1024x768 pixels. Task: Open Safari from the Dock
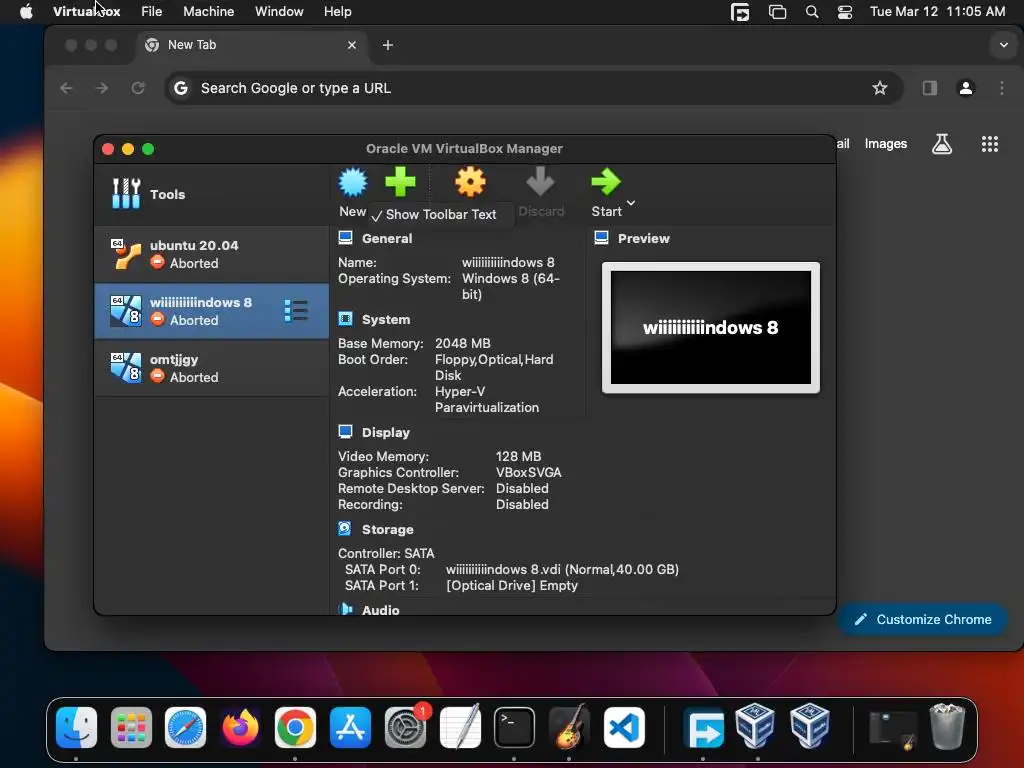point(185,727)
